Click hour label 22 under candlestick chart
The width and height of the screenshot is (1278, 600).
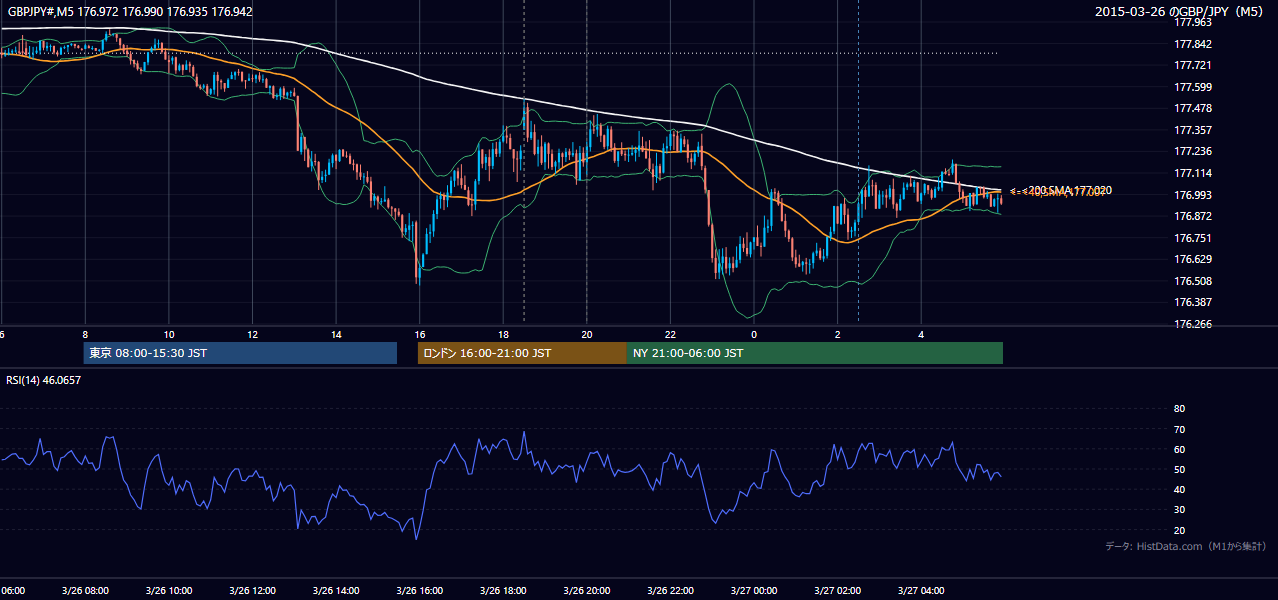[670, 334]
